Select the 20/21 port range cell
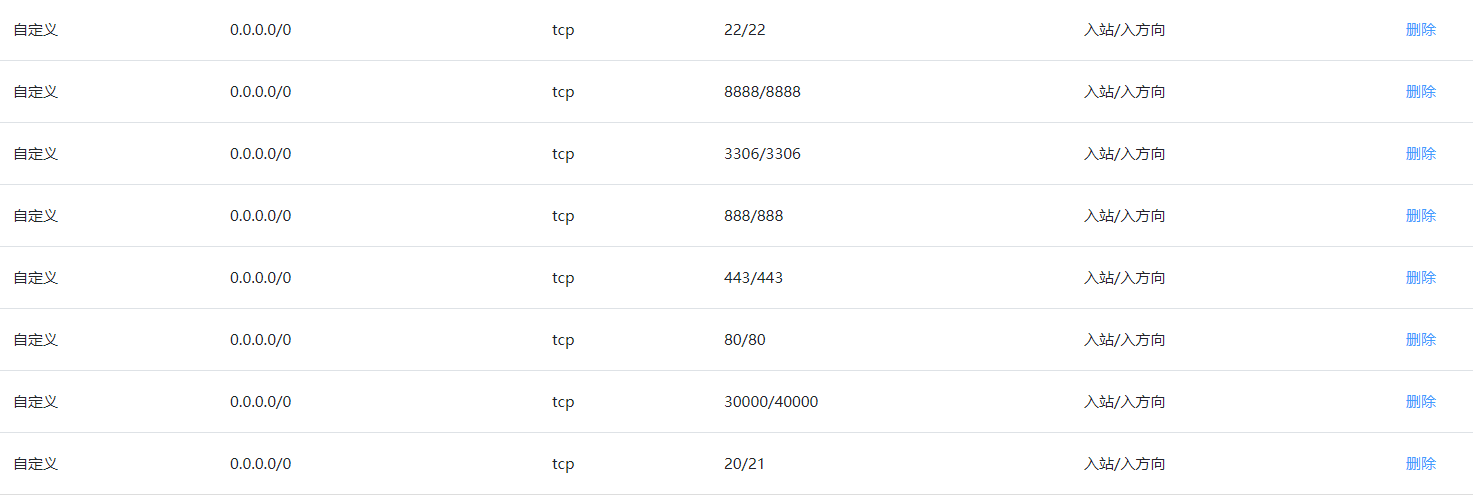Screen dimensions: 1473x496 [x=745, y=464]
